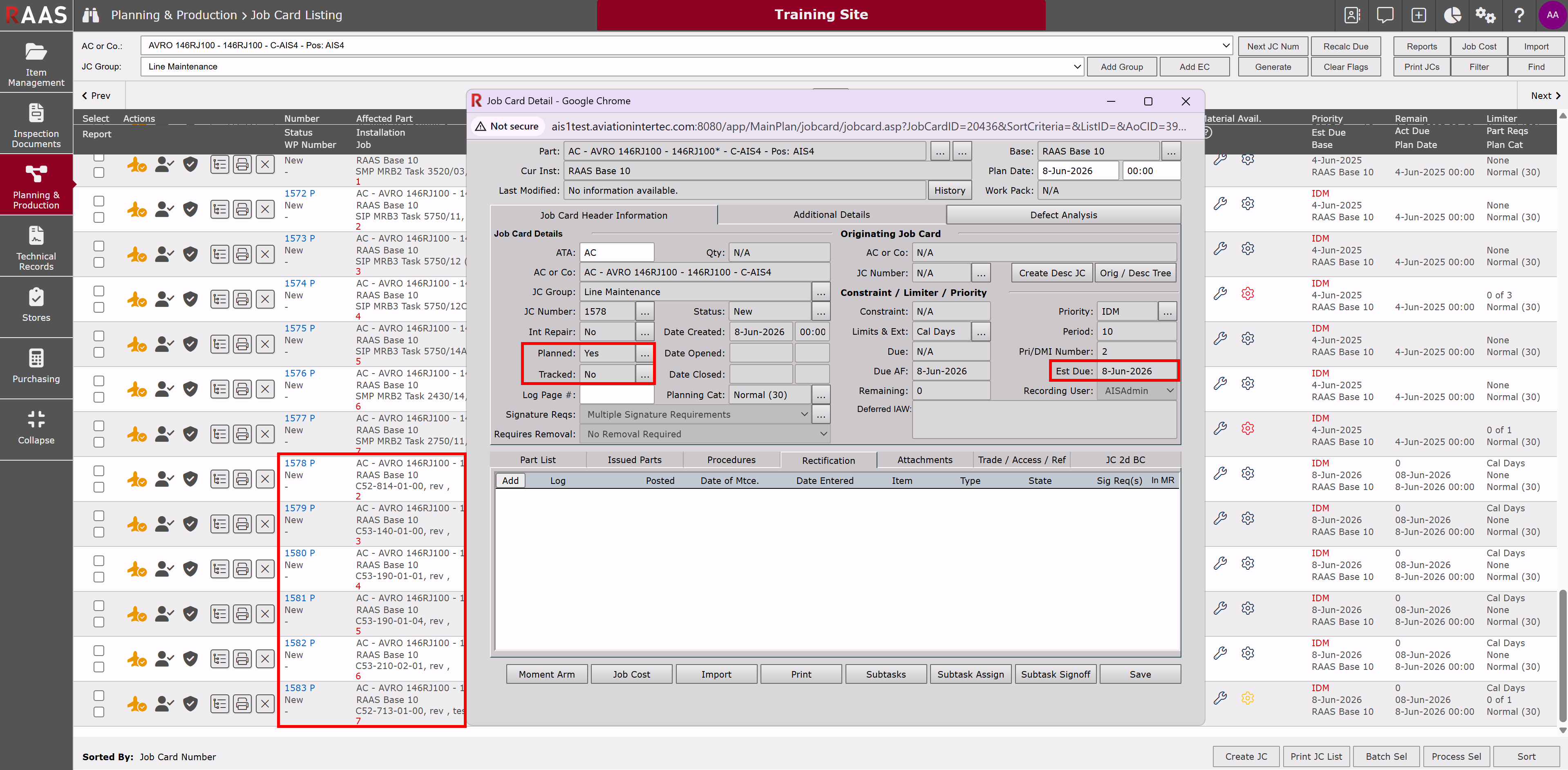Screen dimensions: 1568x770
Task: Open job card link 1579 P
Action: 300,508
